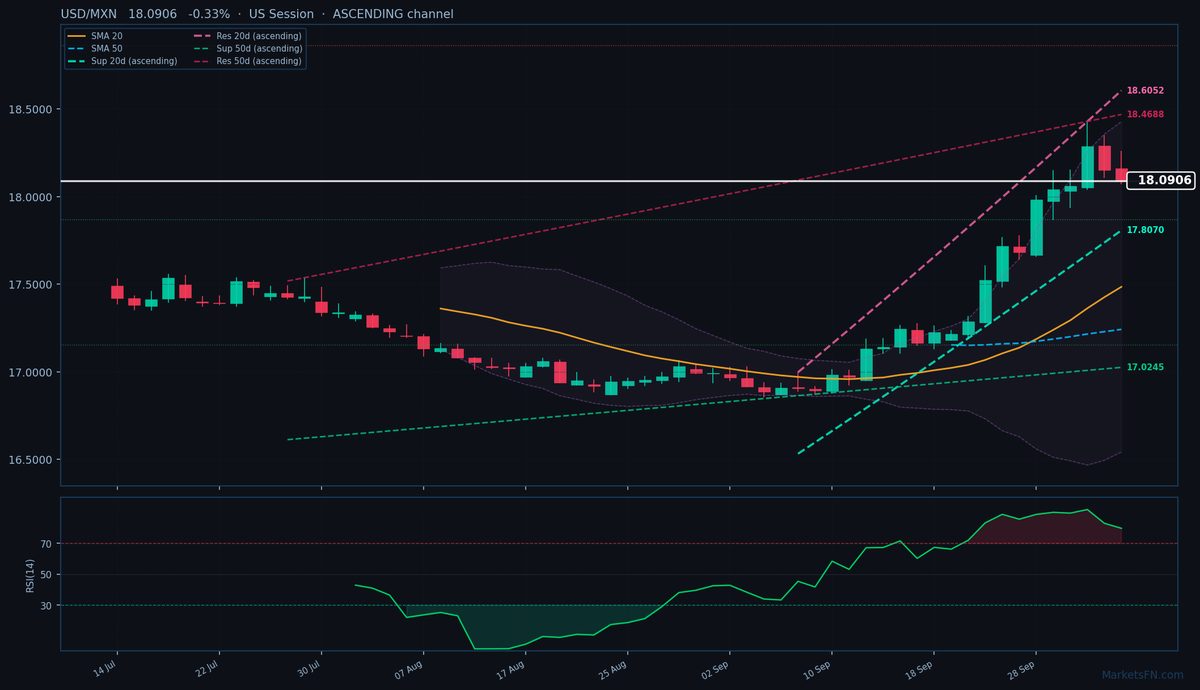Click the SMA 20 legend entry
The image size is (1200, 690).
point(96,36)
